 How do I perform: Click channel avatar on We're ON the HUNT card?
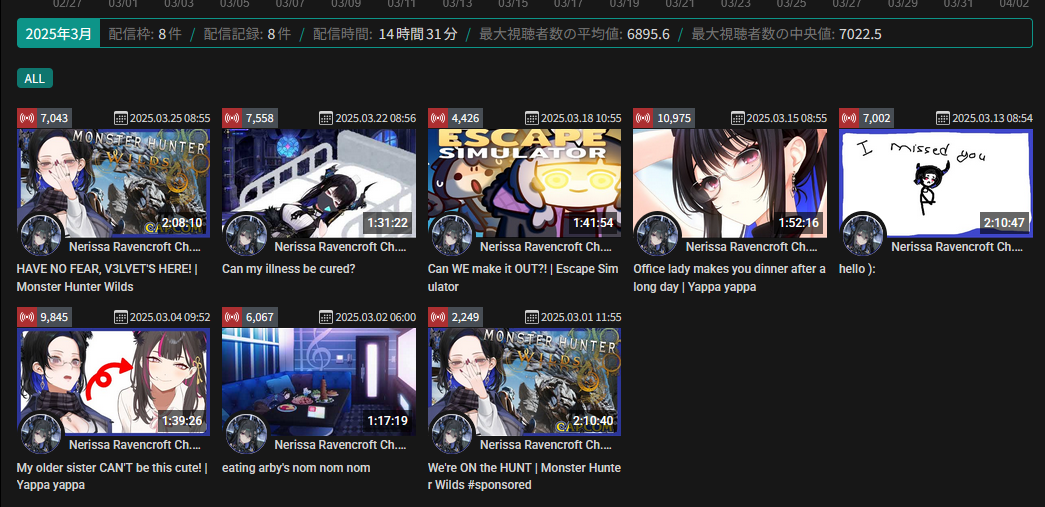click(453, 433)
